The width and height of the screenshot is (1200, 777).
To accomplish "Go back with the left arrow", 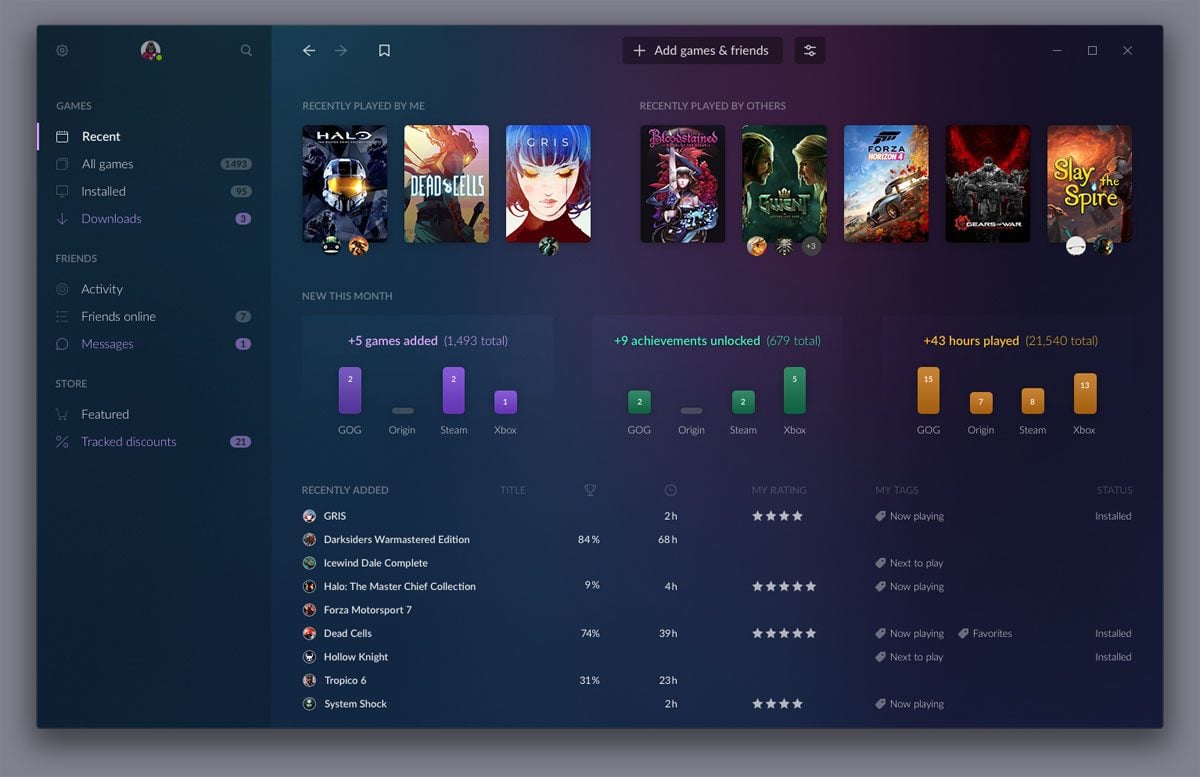I will [309, 50].
